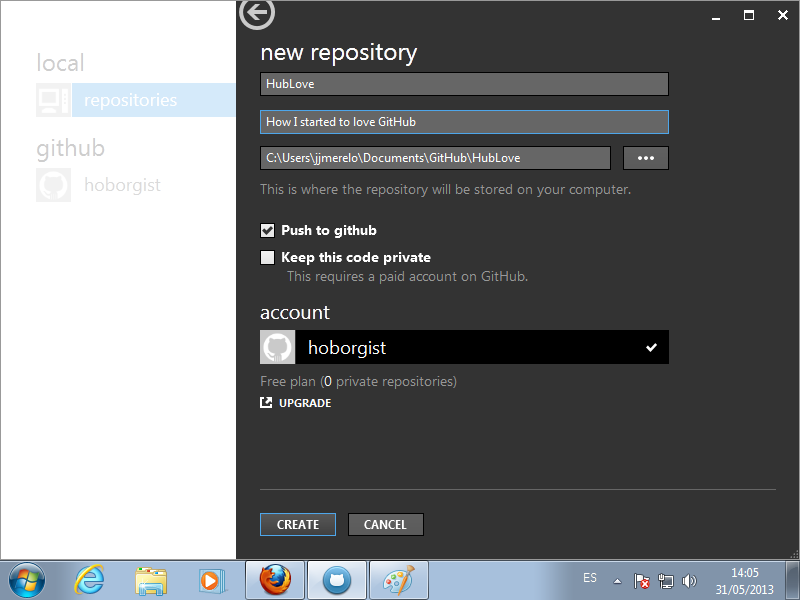Open Windows Explorer folder icon in taskbar
Viewport: 800px width, 600px height.
point(151,581)
